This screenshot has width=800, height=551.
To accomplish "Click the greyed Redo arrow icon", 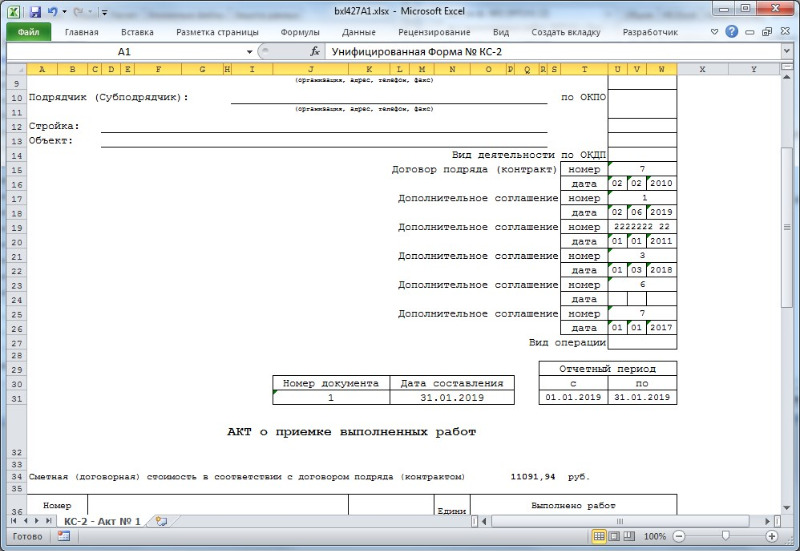I will point(78,12).
